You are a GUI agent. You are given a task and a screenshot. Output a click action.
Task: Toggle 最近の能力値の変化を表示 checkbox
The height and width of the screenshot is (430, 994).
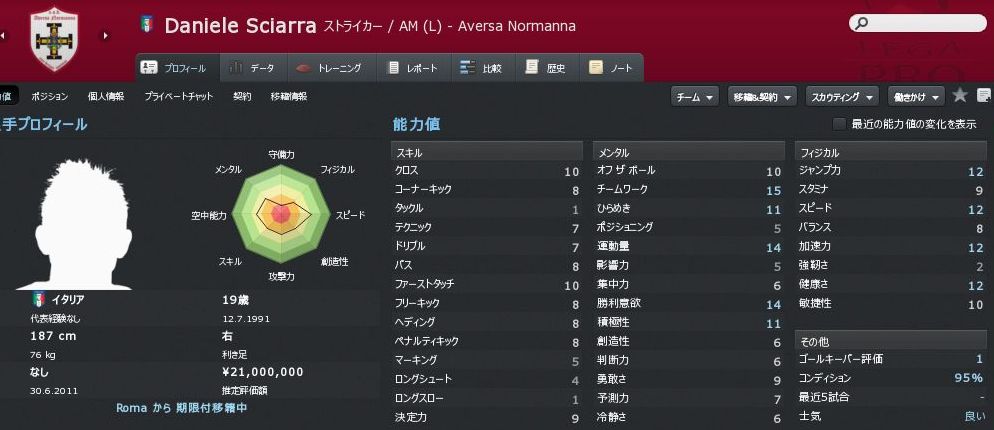(839, 124)
